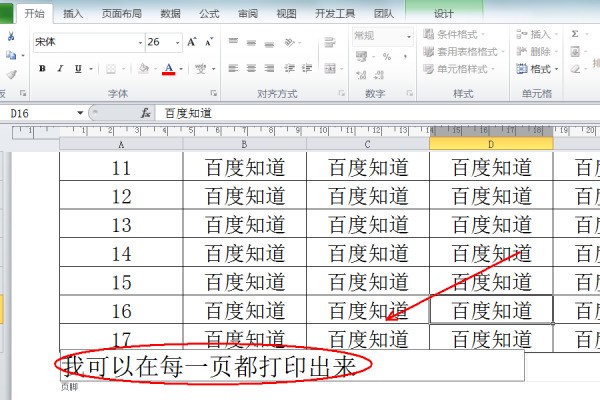This screenshot has height=400, width=600.
Task: Switch to the 视图 tab
Action: coord(287,14)
